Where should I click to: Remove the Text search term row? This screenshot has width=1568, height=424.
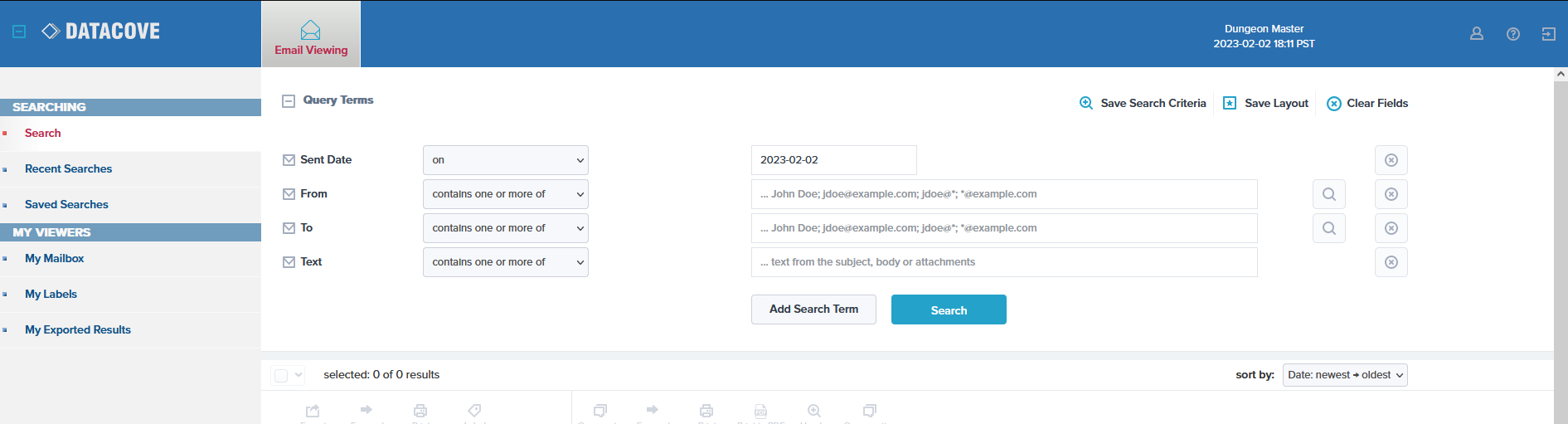click(x=1391, y=262)
